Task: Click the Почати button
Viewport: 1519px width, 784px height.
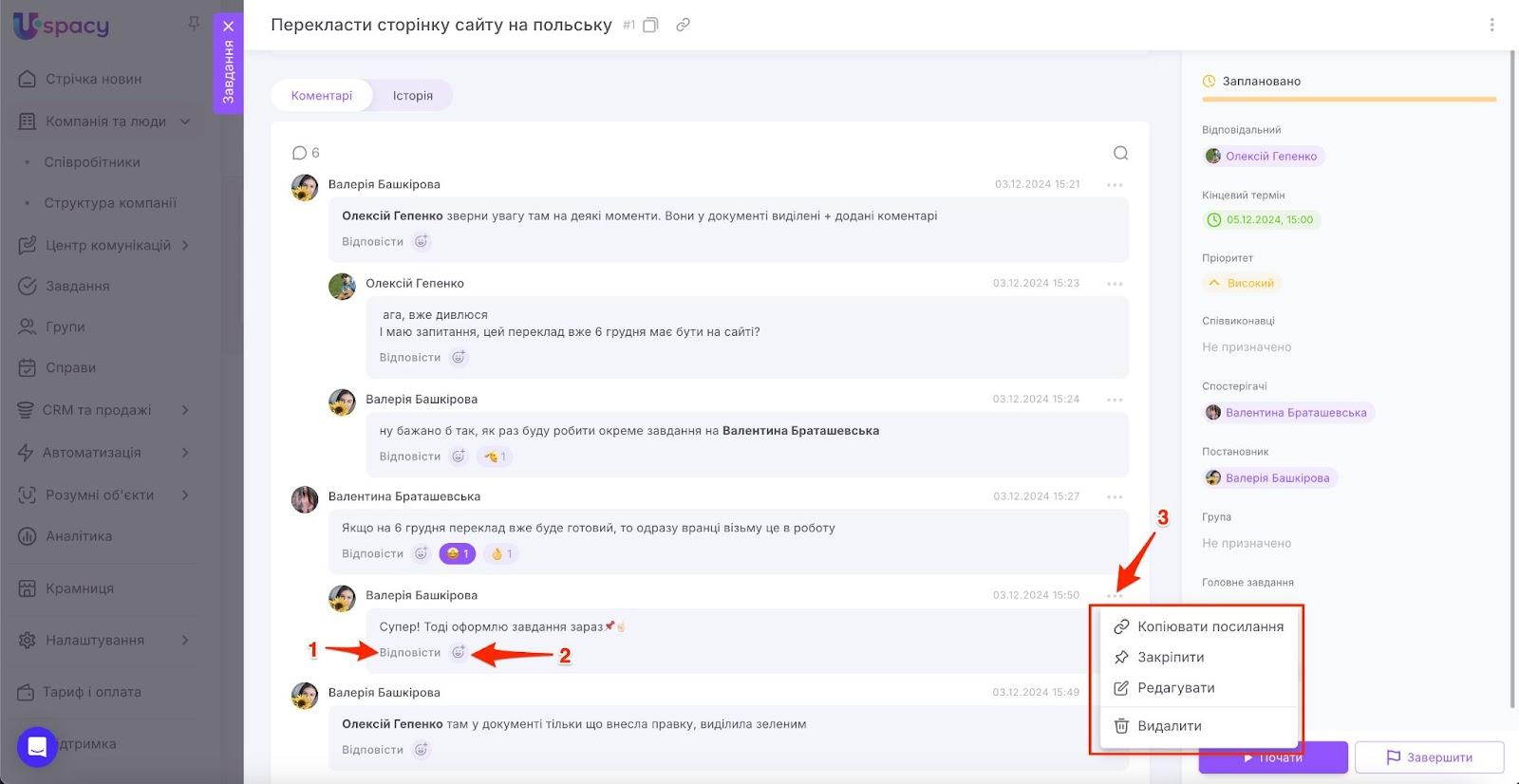Action: coord(1273,757)
